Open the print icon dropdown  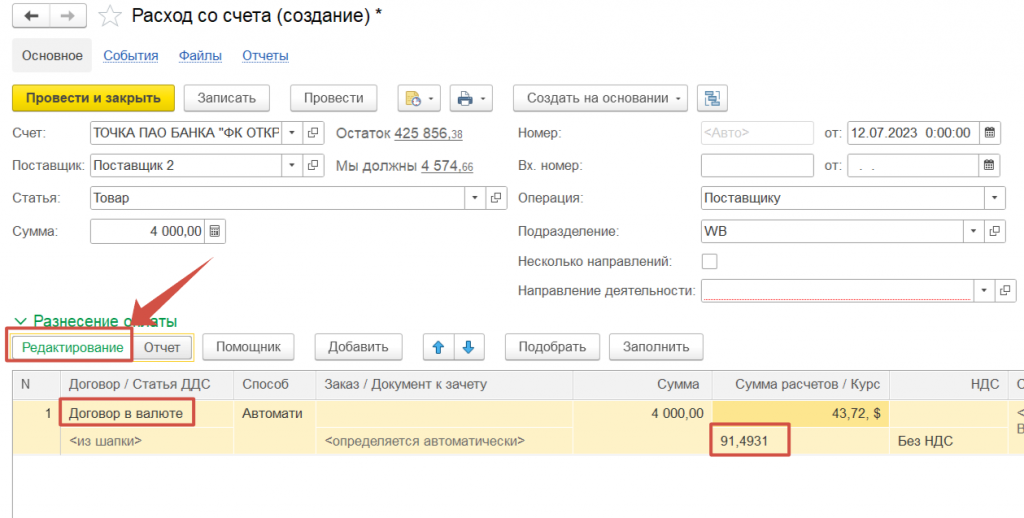[x=472, y=98]
